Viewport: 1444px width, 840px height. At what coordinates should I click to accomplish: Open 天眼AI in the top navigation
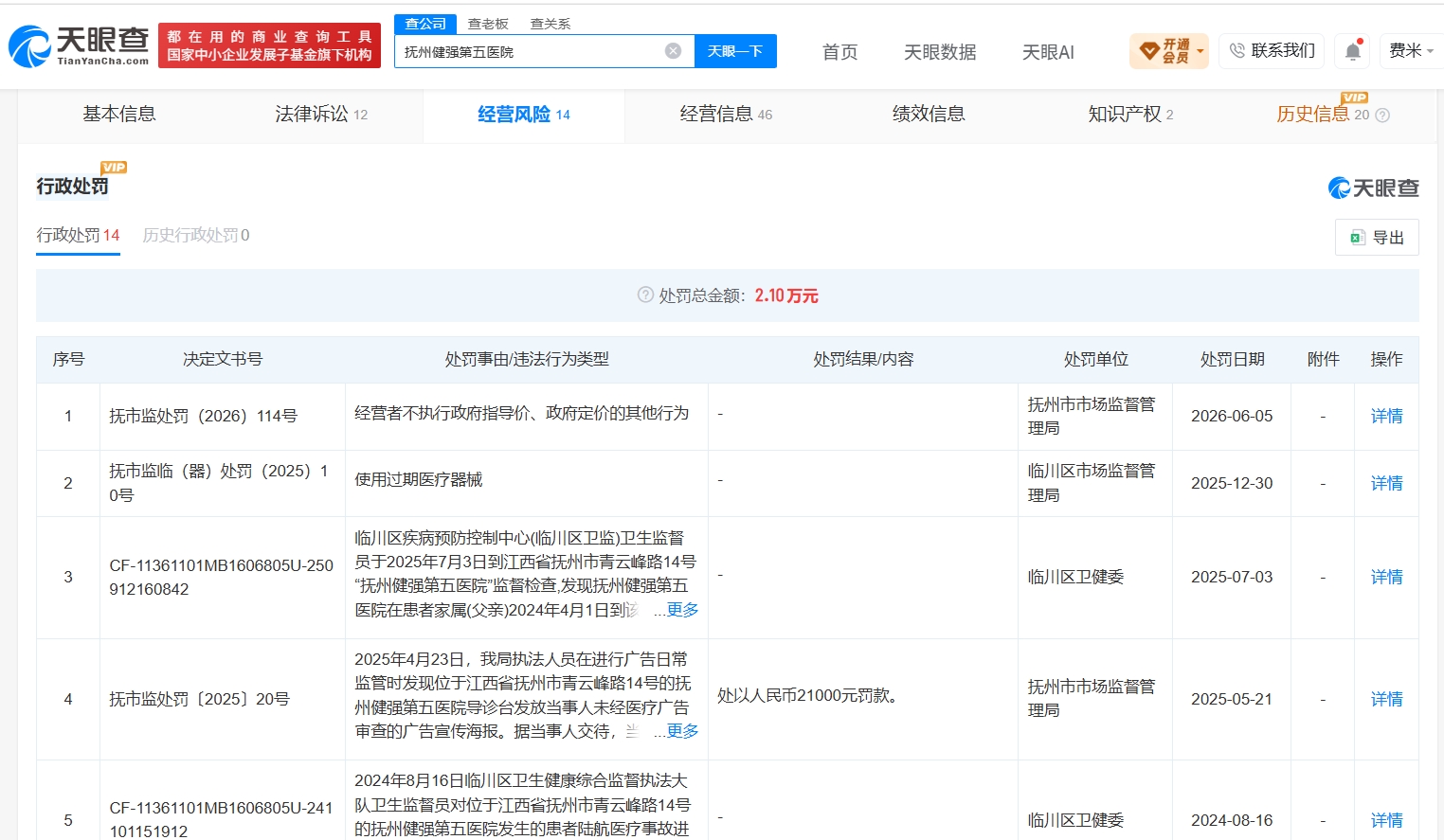pos(1048,52)
